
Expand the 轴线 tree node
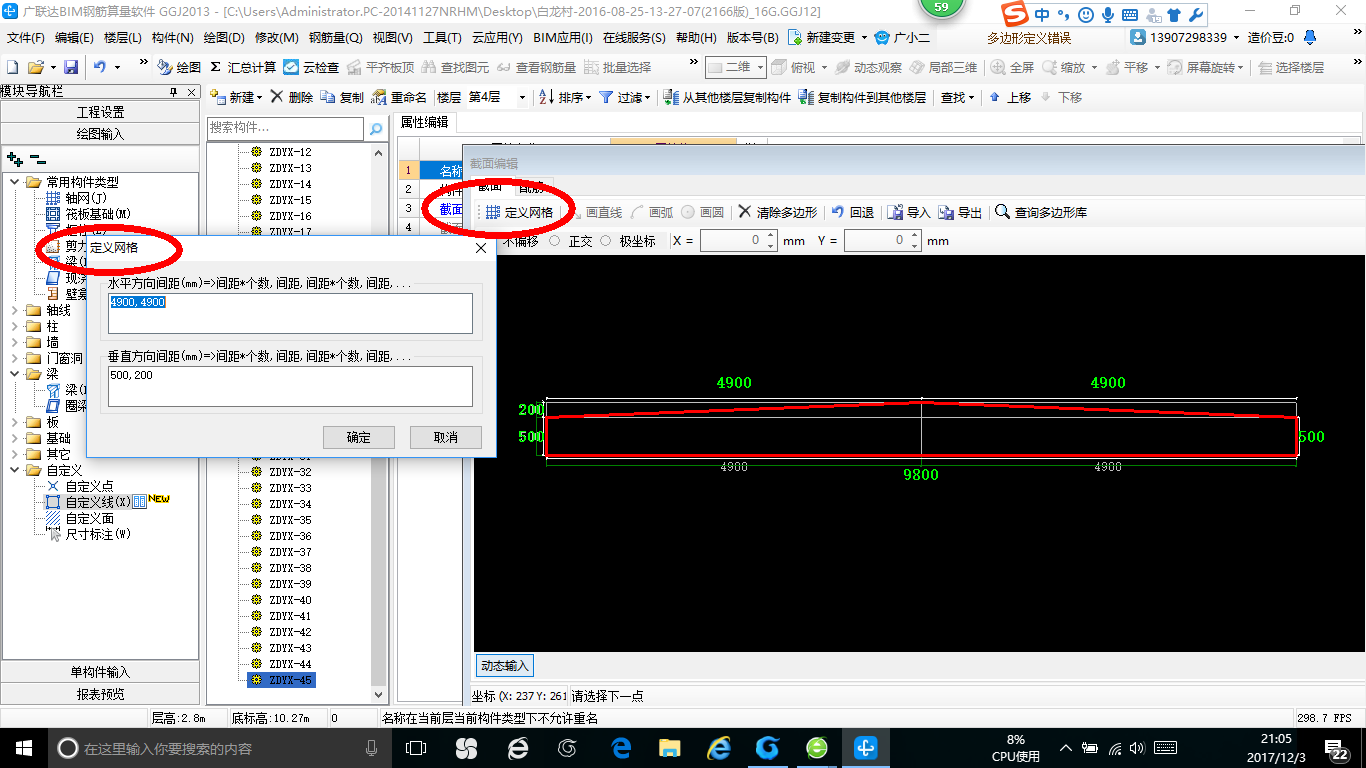15,310
